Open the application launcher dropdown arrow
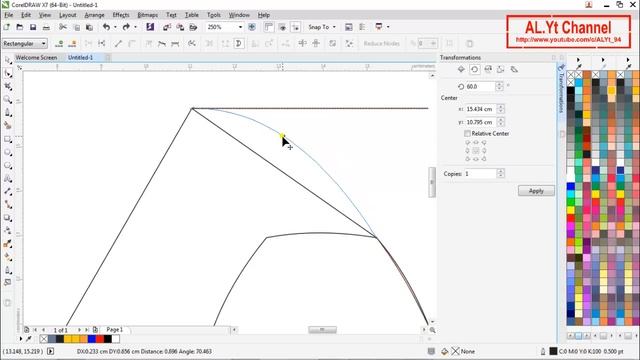 [388, 27]
